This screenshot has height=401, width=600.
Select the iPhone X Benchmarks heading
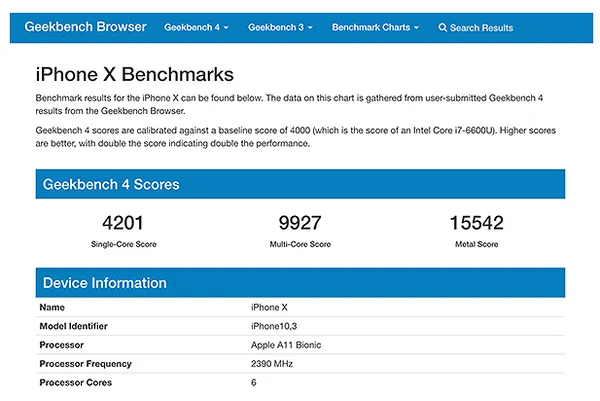click(135, 74)
